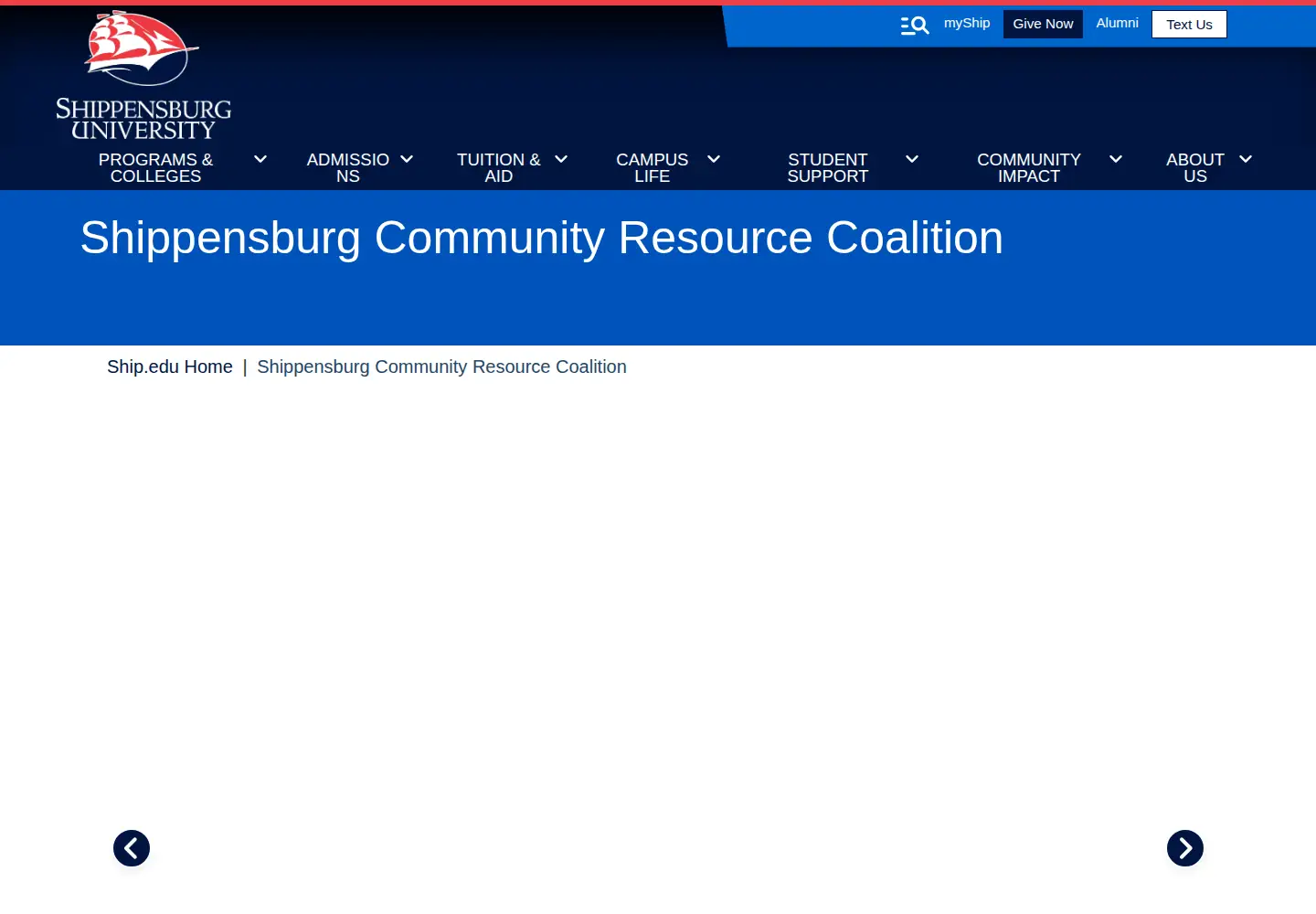Go to next carousel slide

1185,848
